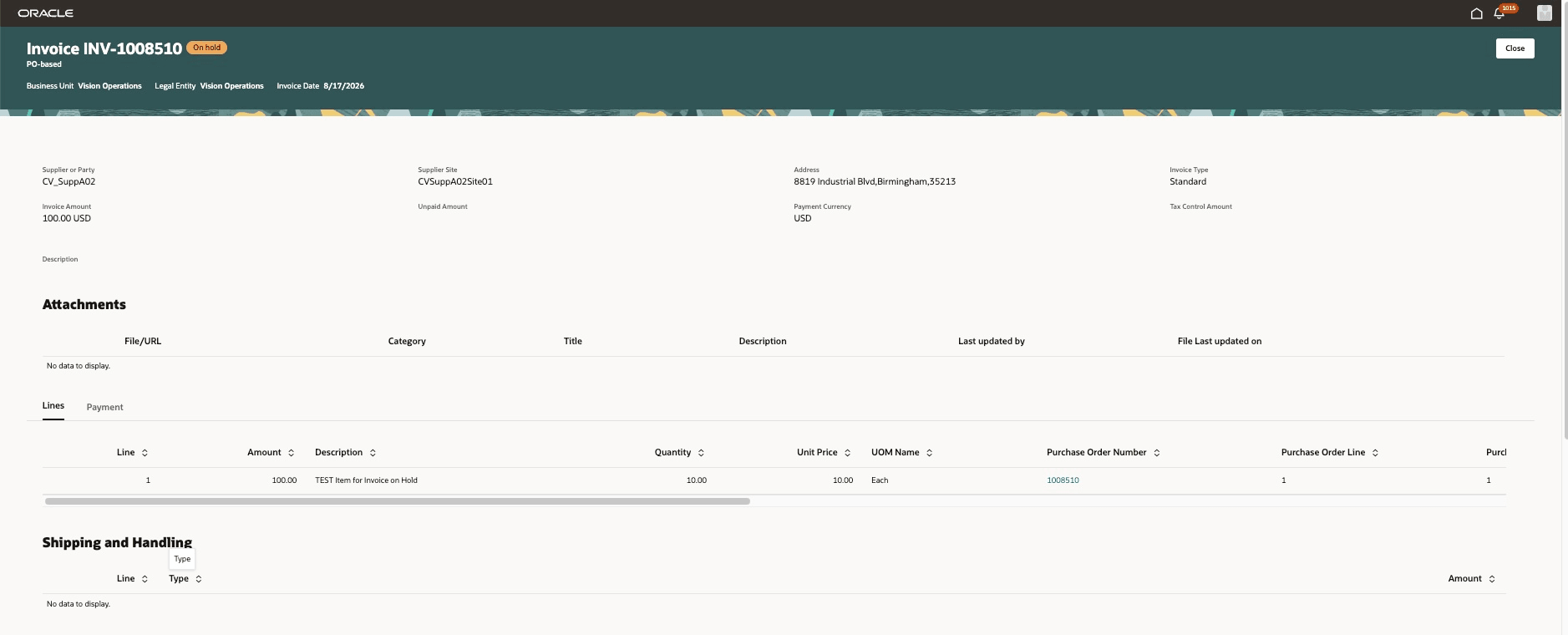Sort Shipping and Handling by Line
The image size is (1568, 635).
click(145, 579)
